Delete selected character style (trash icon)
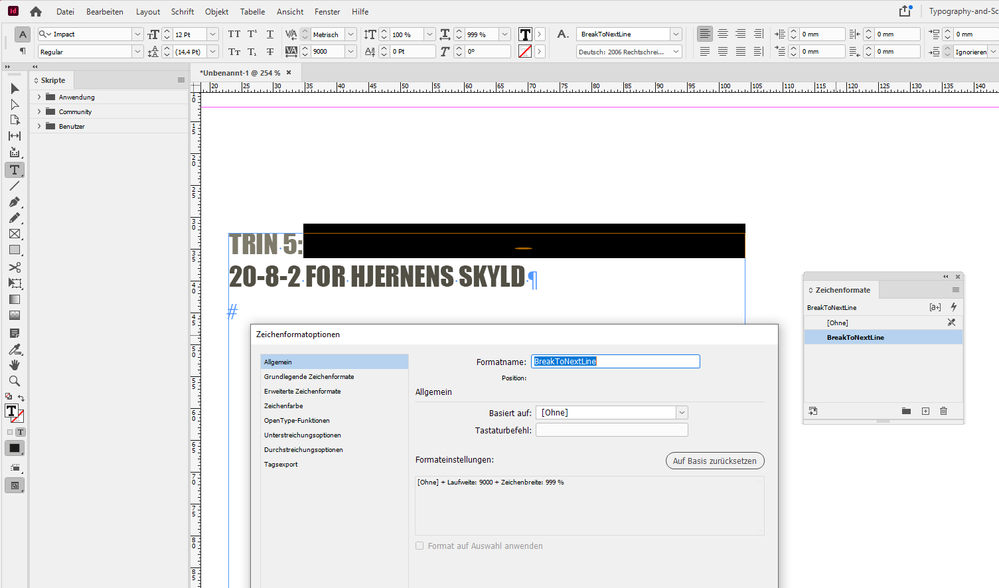Screen dimensions: 999x588 [944, 411]
